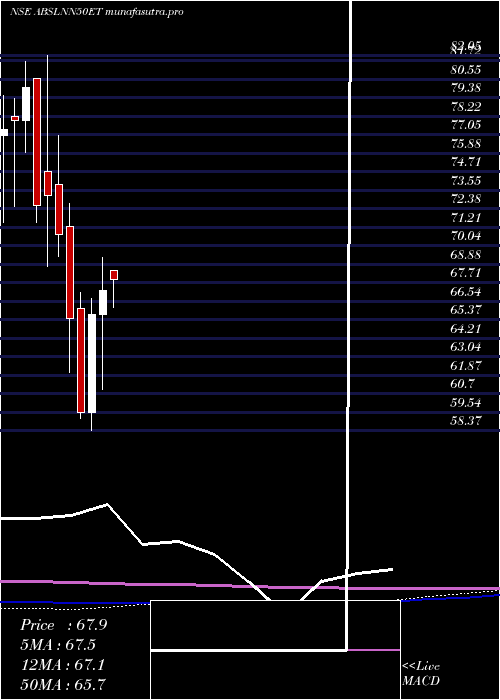Click the 77.05 price axis label
The height and width of the screenshot is (700, 500).
coord(466,125)
